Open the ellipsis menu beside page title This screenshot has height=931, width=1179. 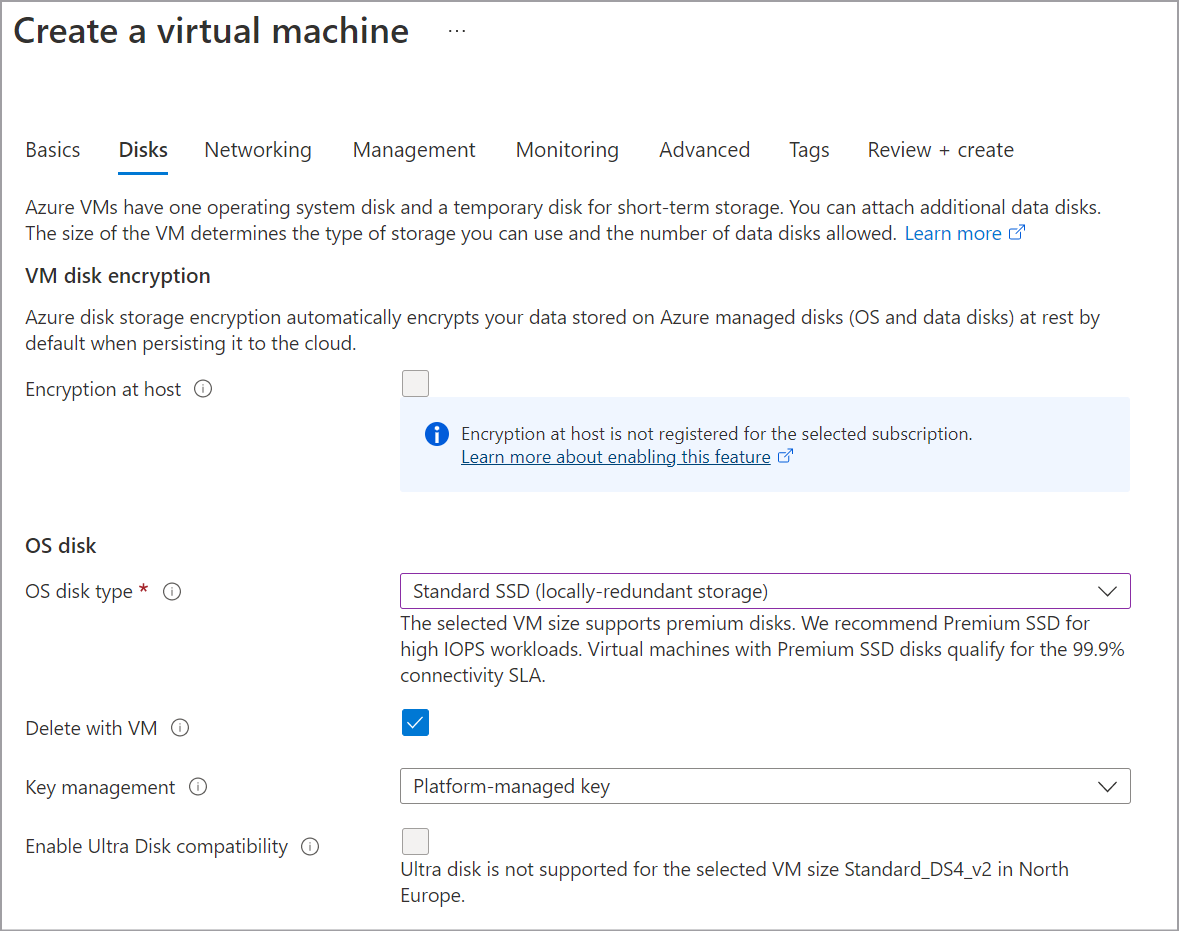click(457, 32)
